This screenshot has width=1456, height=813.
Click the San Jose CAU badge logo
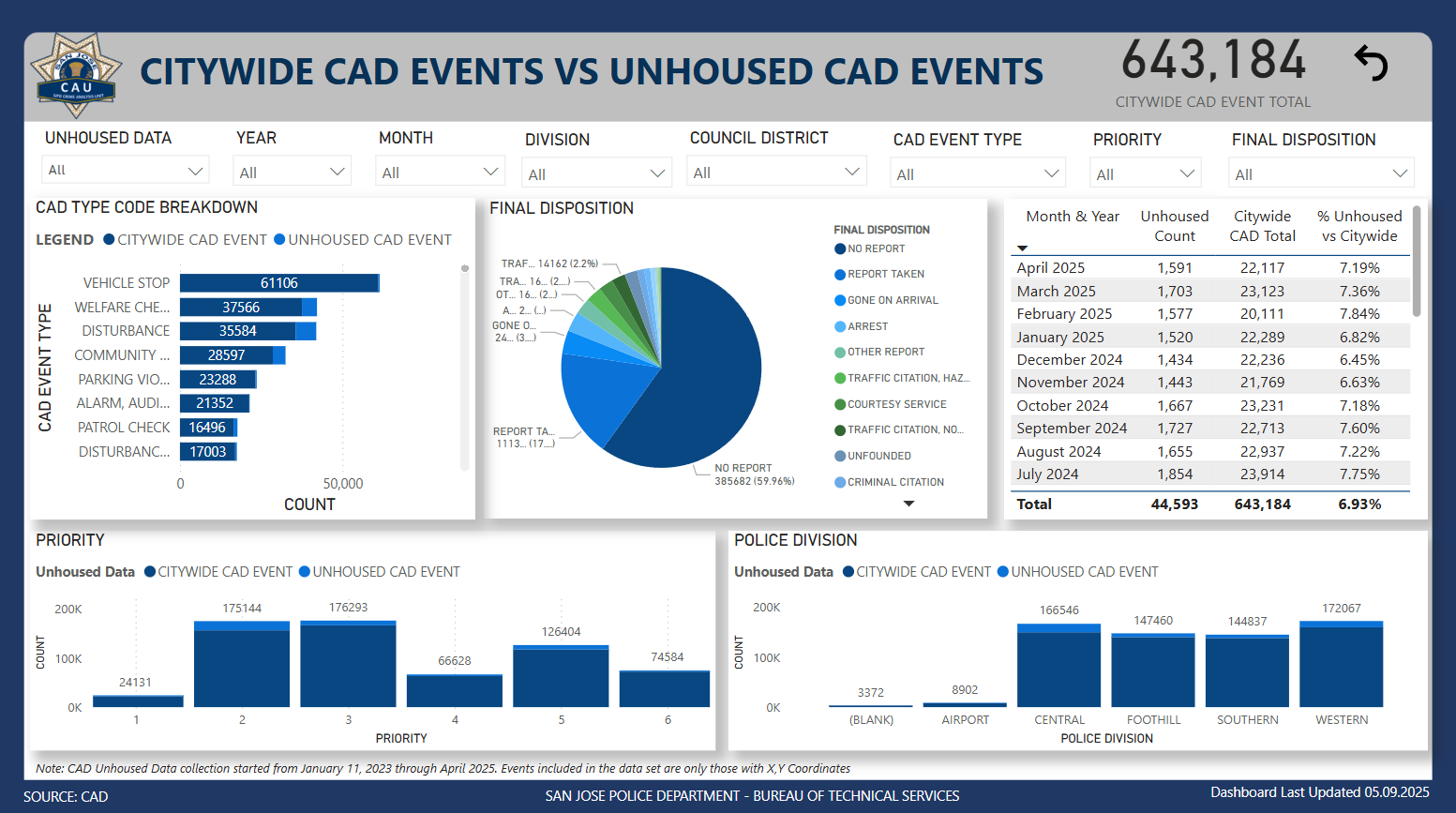[x=76, y=75]
